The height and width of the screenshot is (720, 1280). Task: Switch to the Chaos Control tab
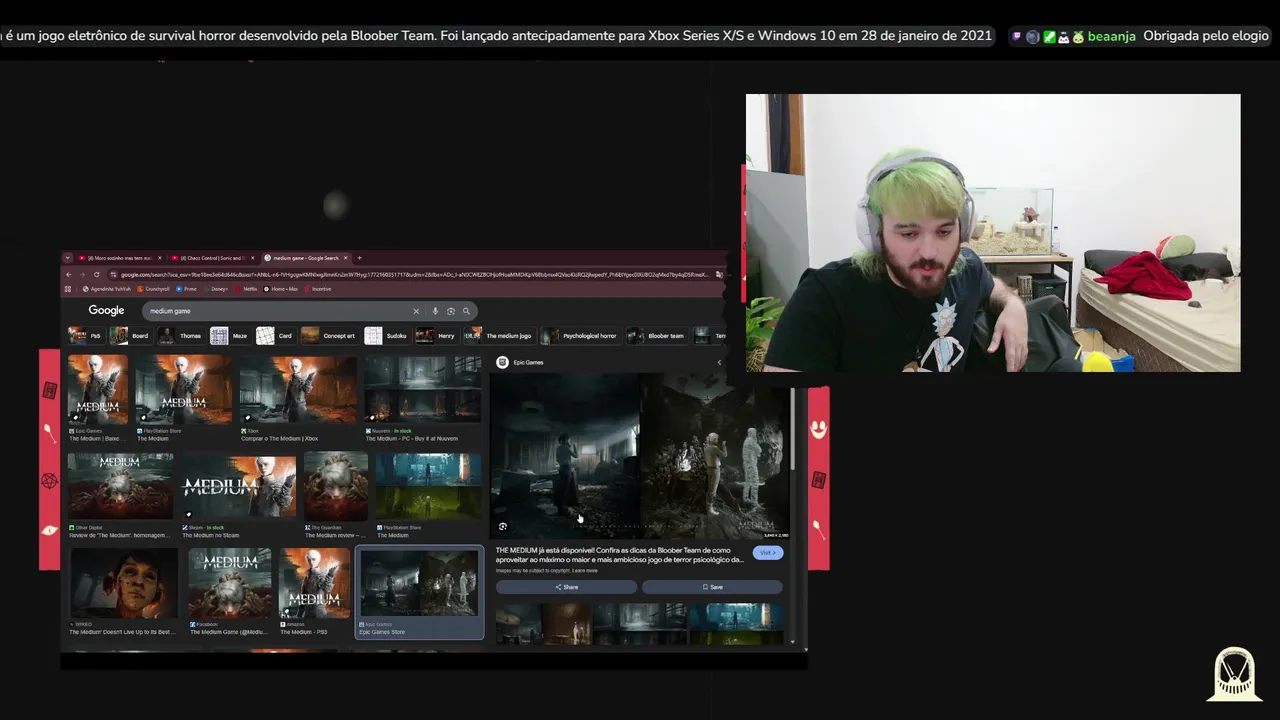[212, 258]
